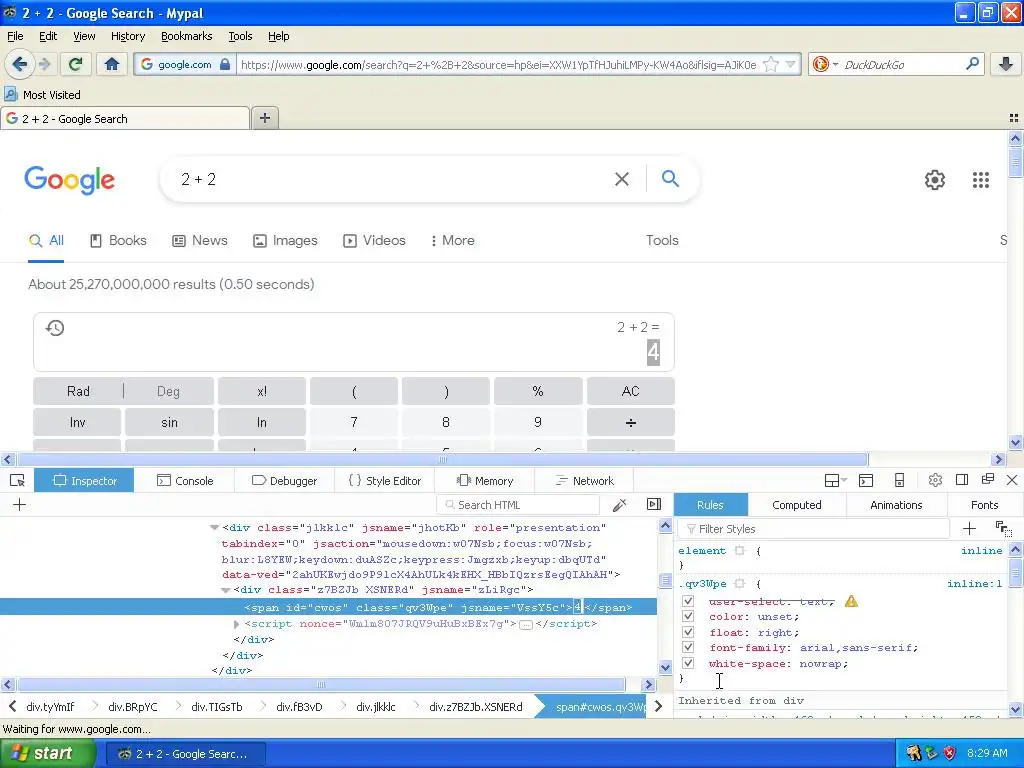Click the horizontal page scrollbar thumb
The height and width of the screenshot is (768, 1024).
443,459
